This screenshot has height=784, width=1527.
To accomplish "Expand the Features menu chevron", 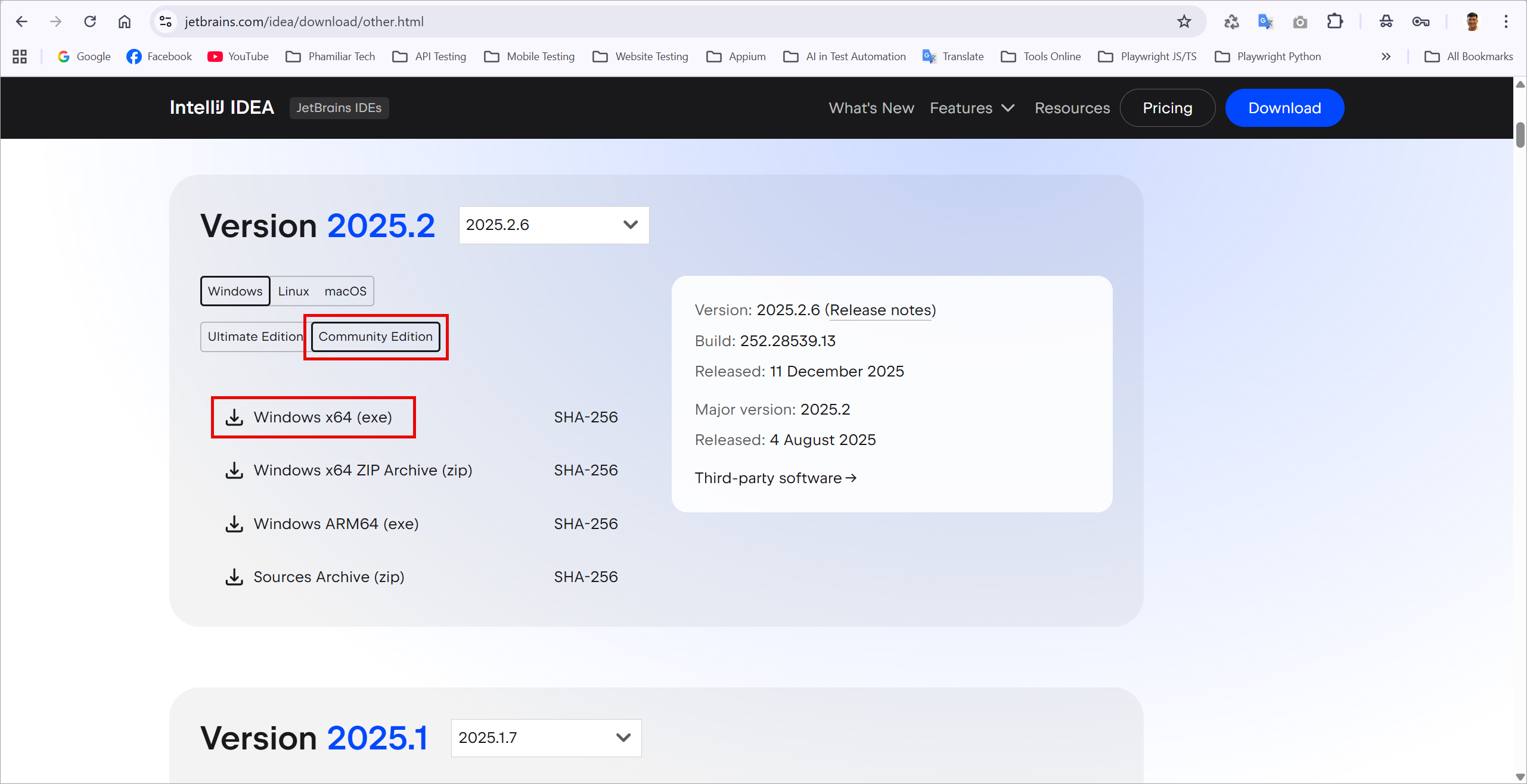I will click(x=1008, y=108).
